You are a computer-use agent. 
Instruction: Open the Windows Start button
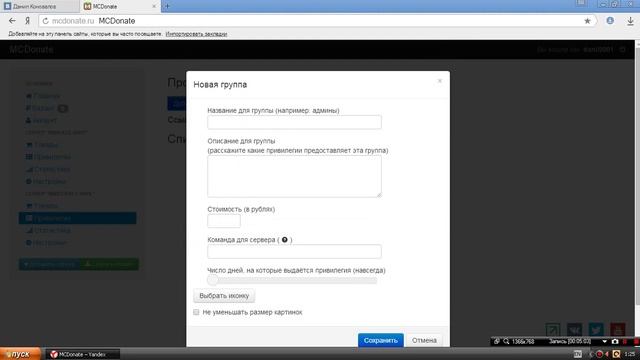(x=20, y=354)
